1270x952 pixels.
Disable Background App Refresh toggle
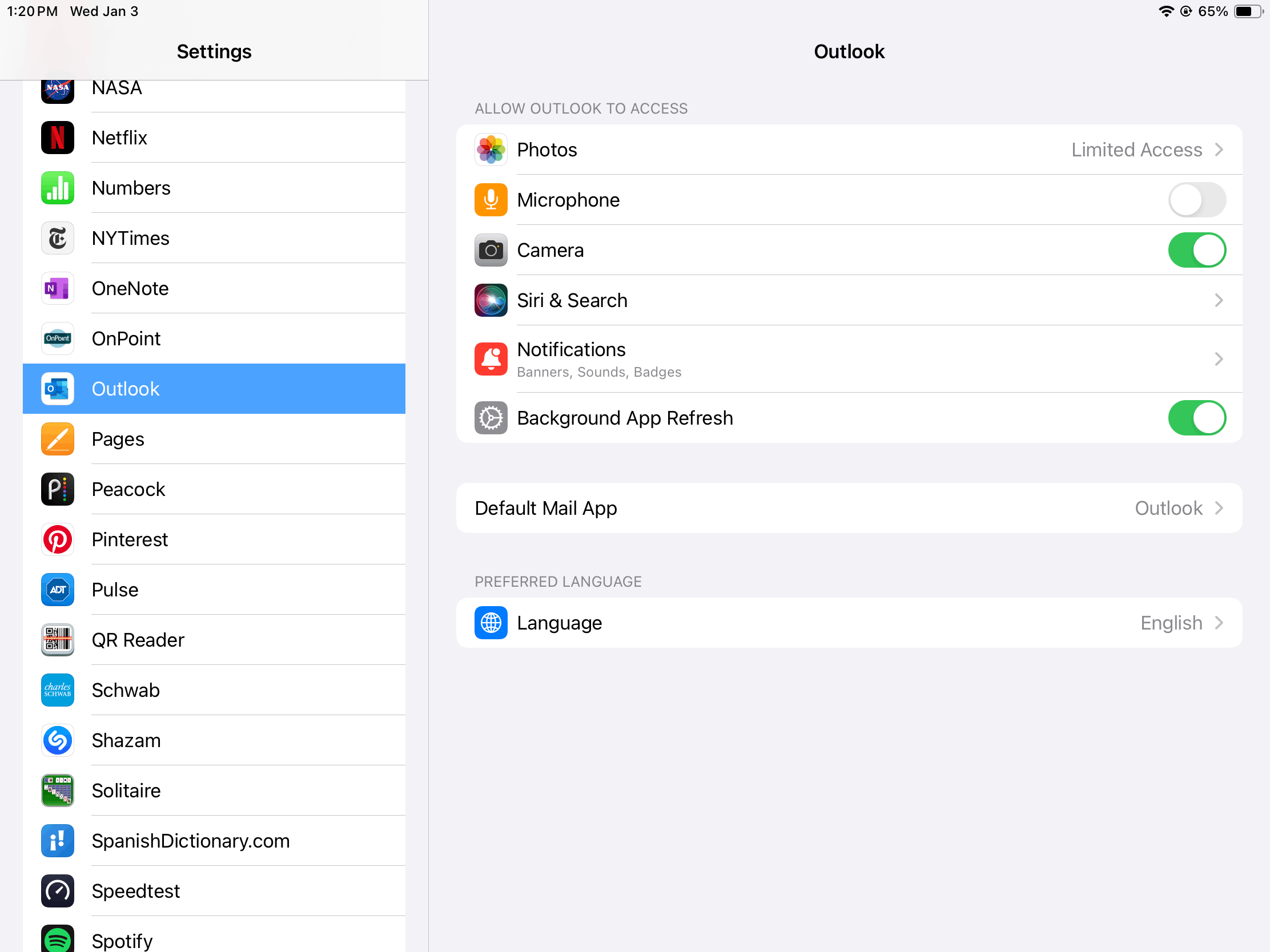(x=1197, y=418)
